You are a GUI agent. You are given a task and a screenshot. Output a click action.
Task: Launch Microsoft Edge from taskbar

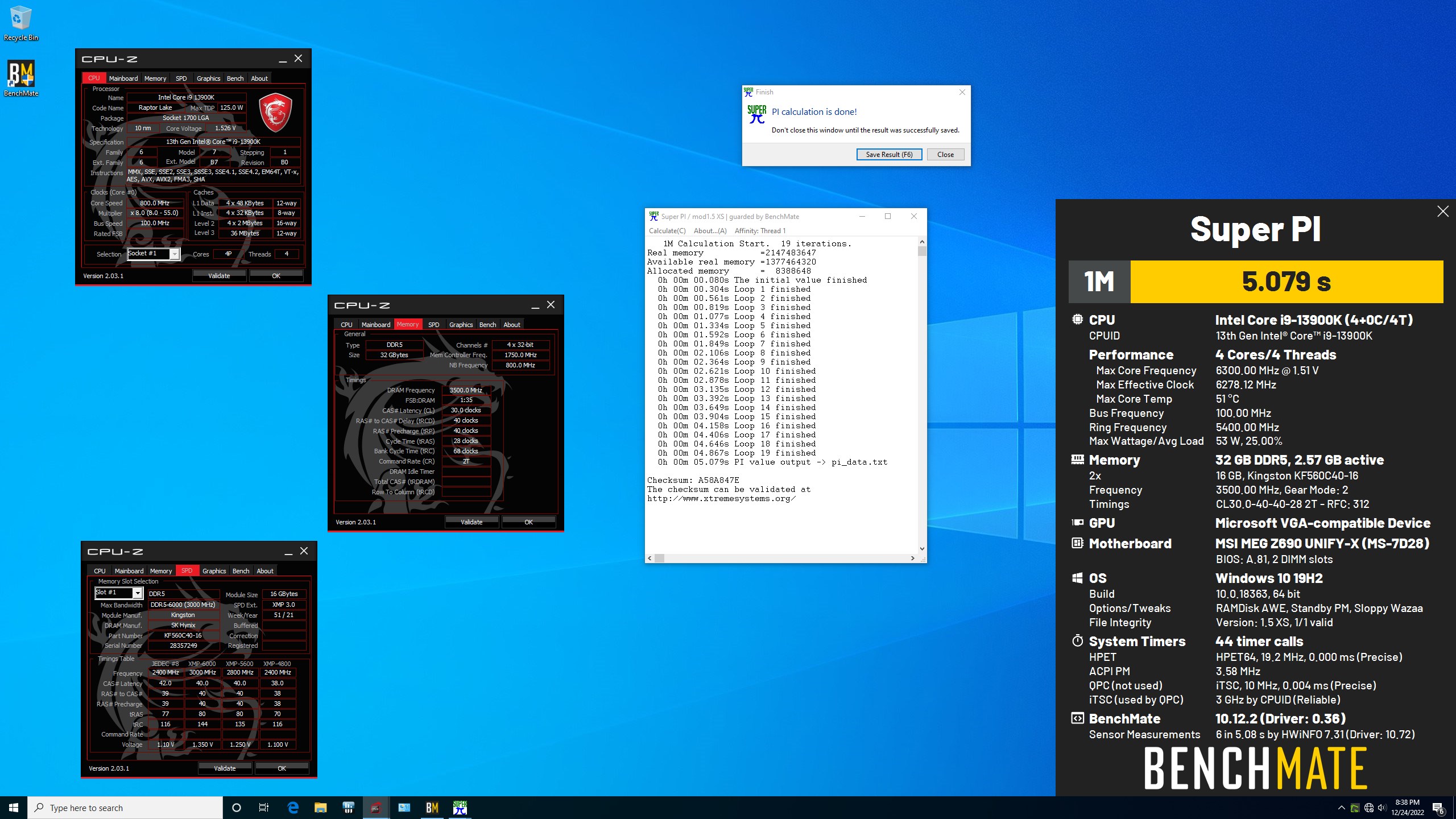click(x=293, y=808)
